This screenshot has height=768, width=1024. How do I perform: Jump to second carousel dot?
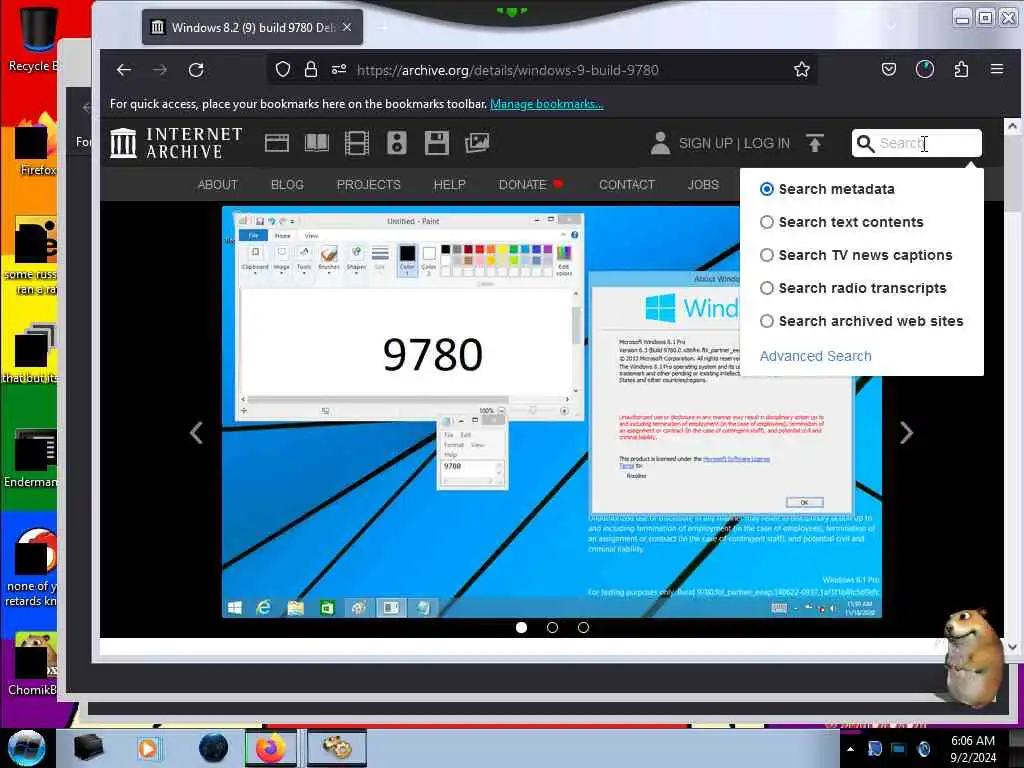pos(552,628)
